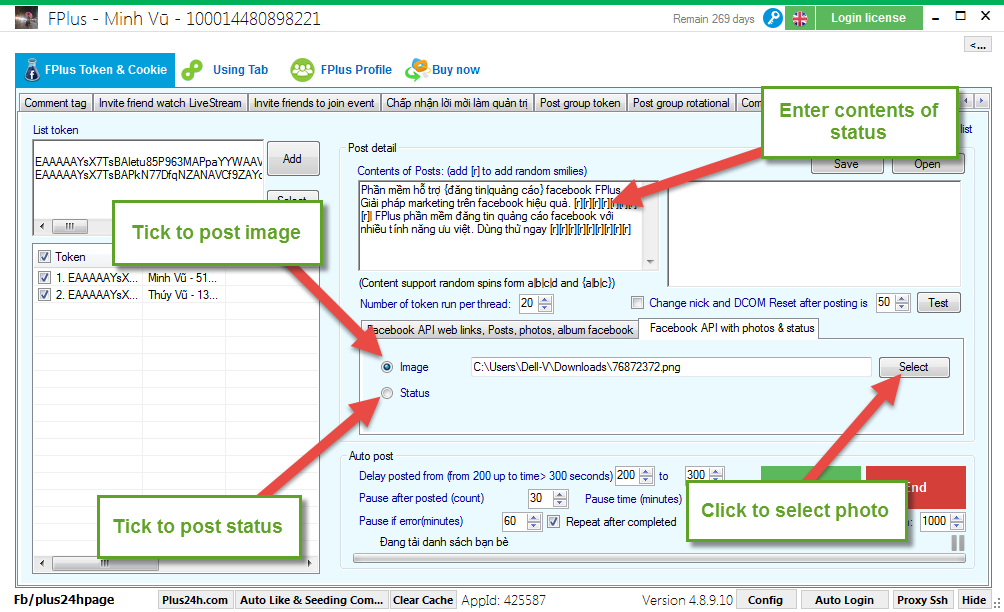Collapse panel with the "<..." button
The image size is (1004, 612).
click(x=978, y=44)
